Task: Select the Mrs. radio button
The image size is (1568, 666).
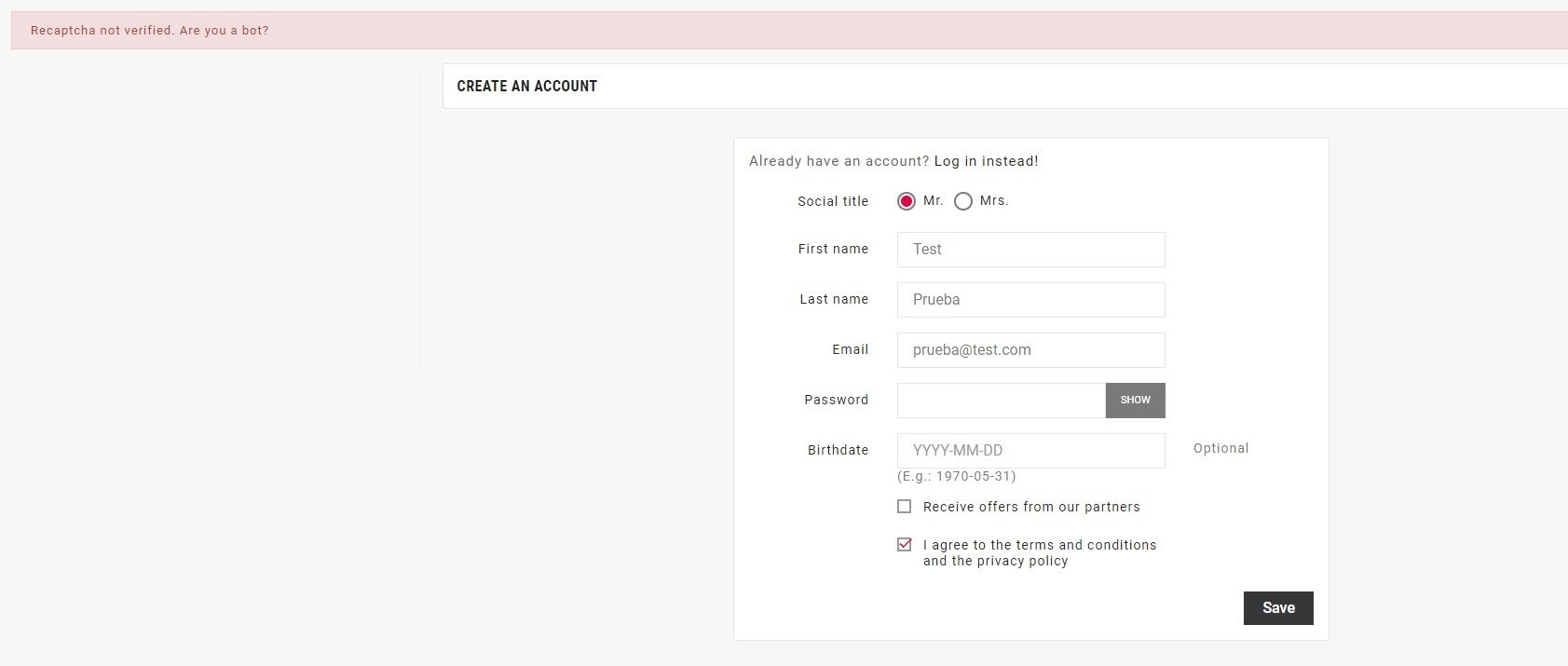Action: click(963, 201)
